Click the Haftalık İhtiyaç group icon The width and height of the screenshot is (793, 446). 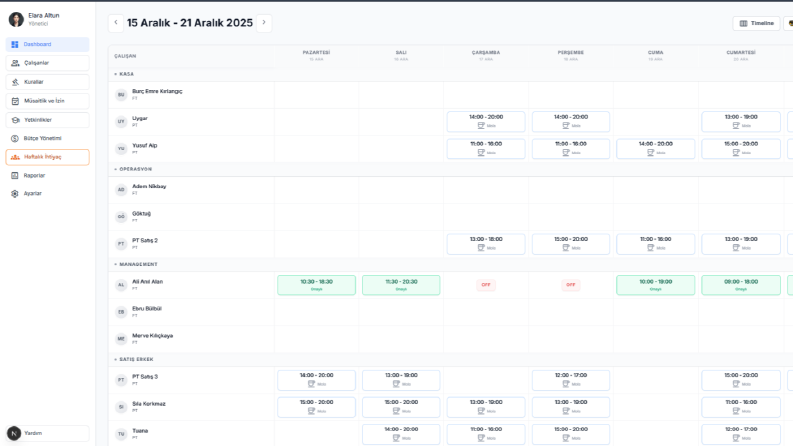pyautogui.click(x=15, y=157)
